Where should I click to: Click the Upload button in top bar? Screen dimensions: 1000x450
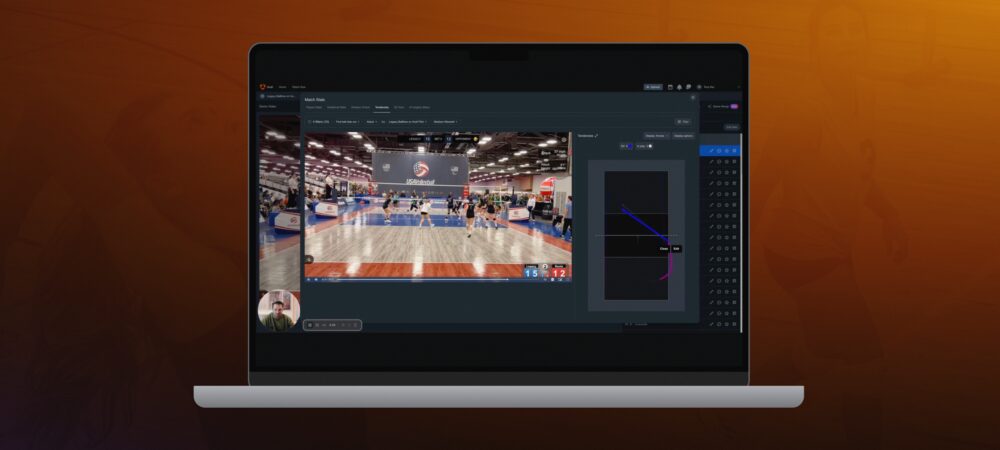pyautogui.click(x=653, y=87)
